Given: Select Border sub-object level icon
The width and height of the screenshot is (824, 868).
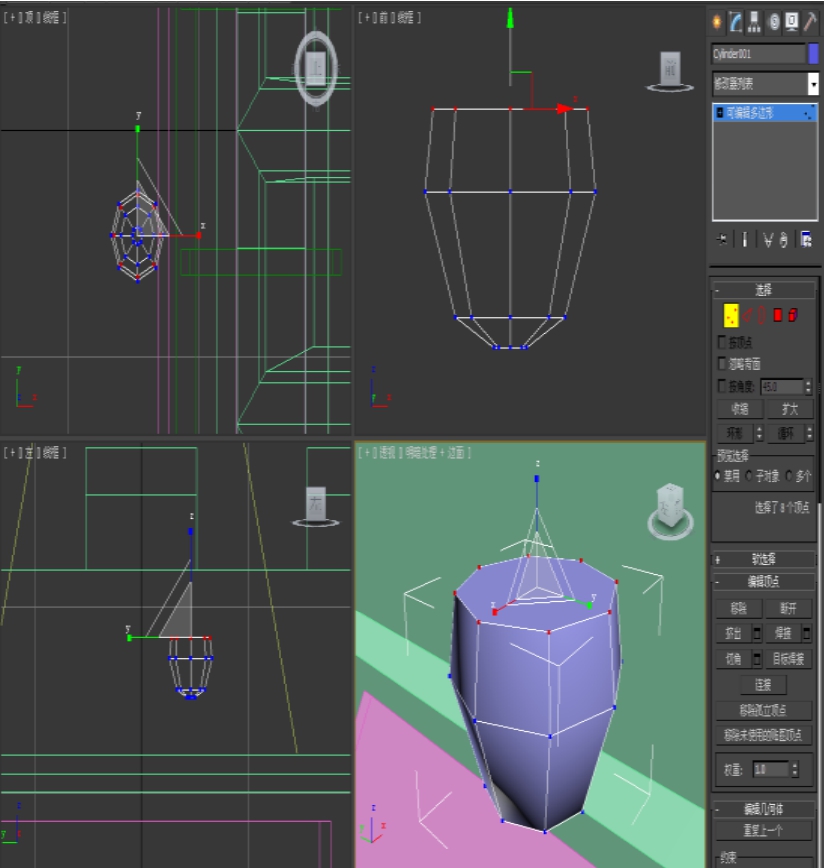Looking at the screenshot, I should coord(761,315).
